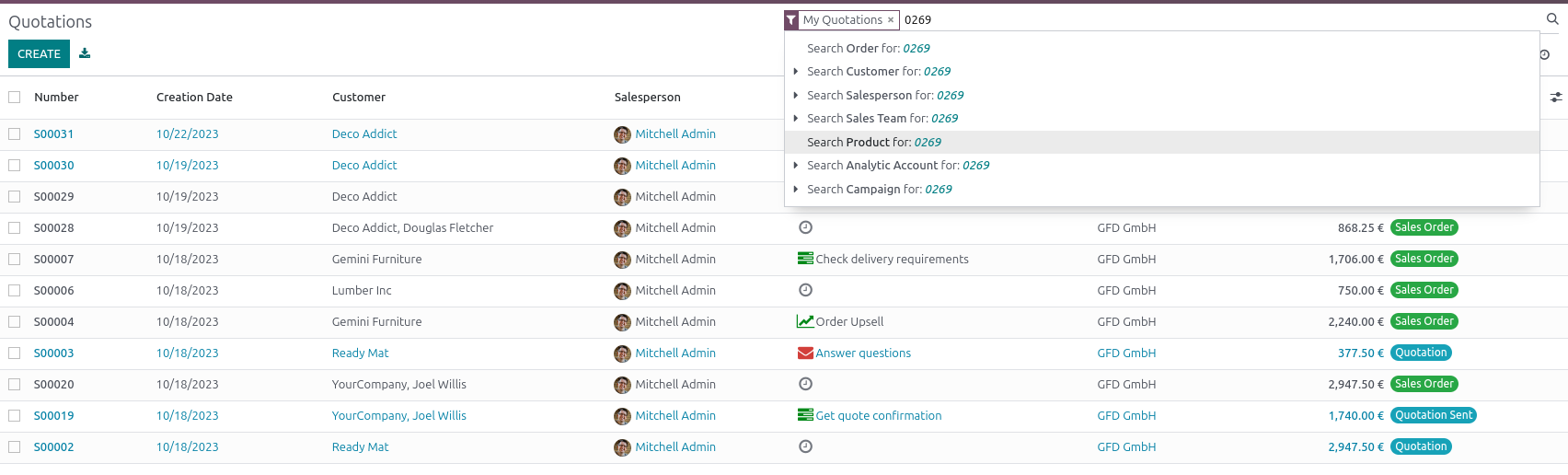The height and width of the screenshot is (475, 1568).
Task: Click the Answer questions envelope icon
Action: (x=805, y=353)
